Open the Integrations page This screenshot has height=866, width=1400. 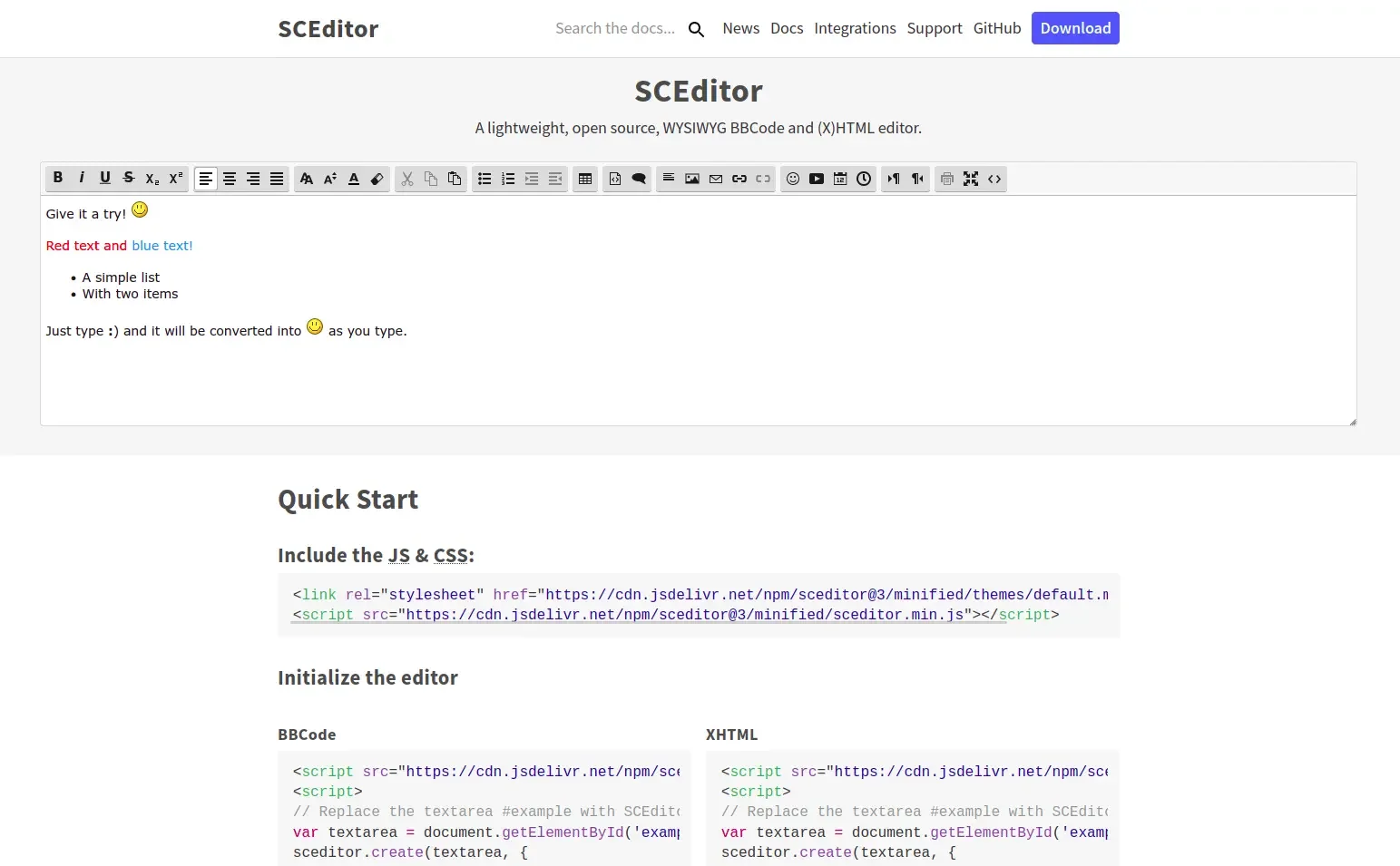pyautogui.click(x=855, y=28)
